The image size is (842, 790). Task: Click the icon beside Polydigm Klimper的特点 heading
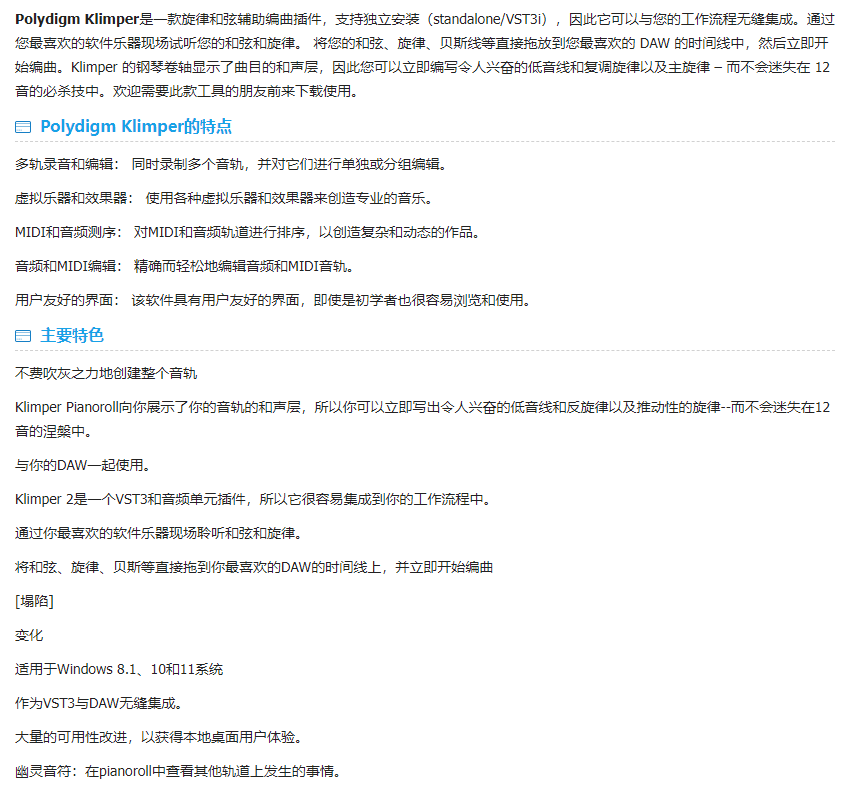[x=23, y=127]
